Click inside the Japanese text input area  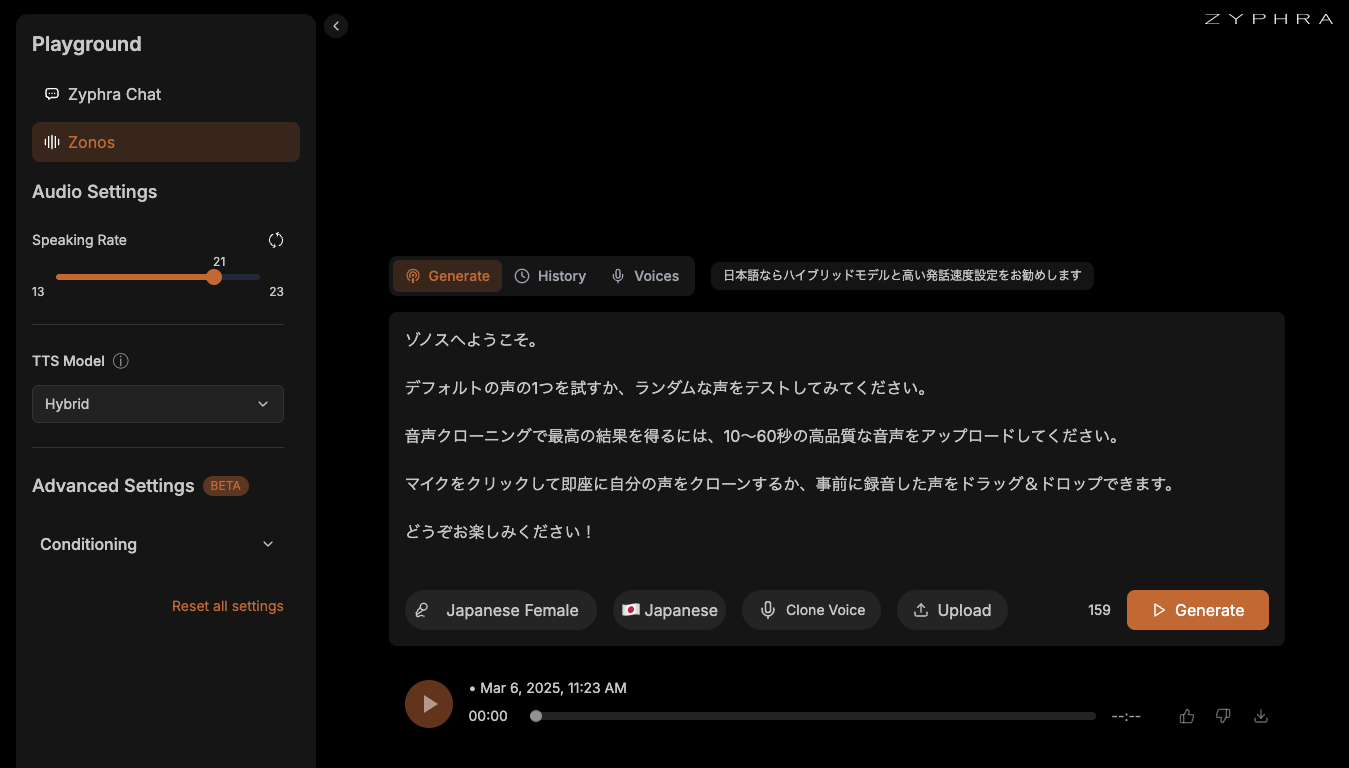(837, 436)
